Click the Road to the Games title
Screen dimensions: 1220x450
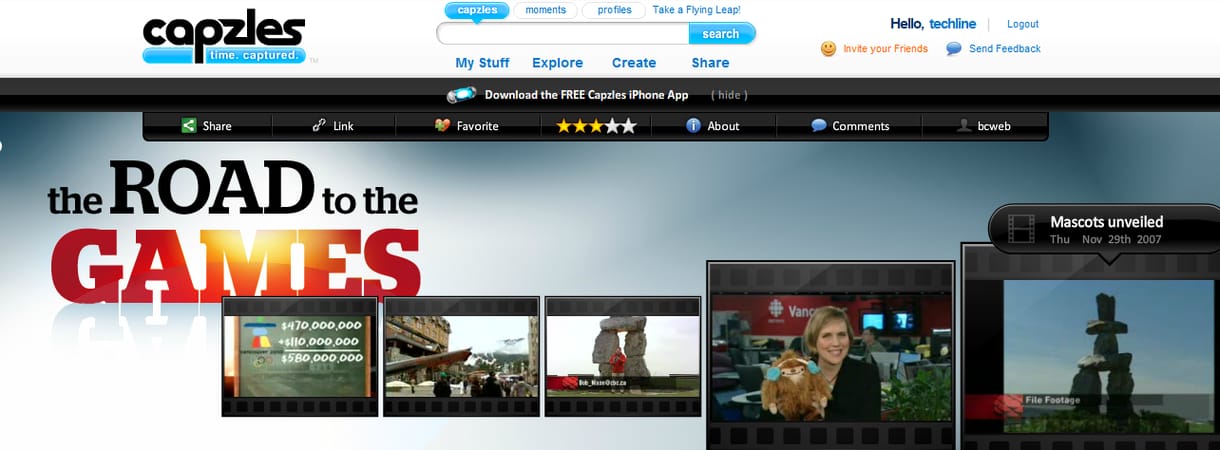(x=234, y=232)
